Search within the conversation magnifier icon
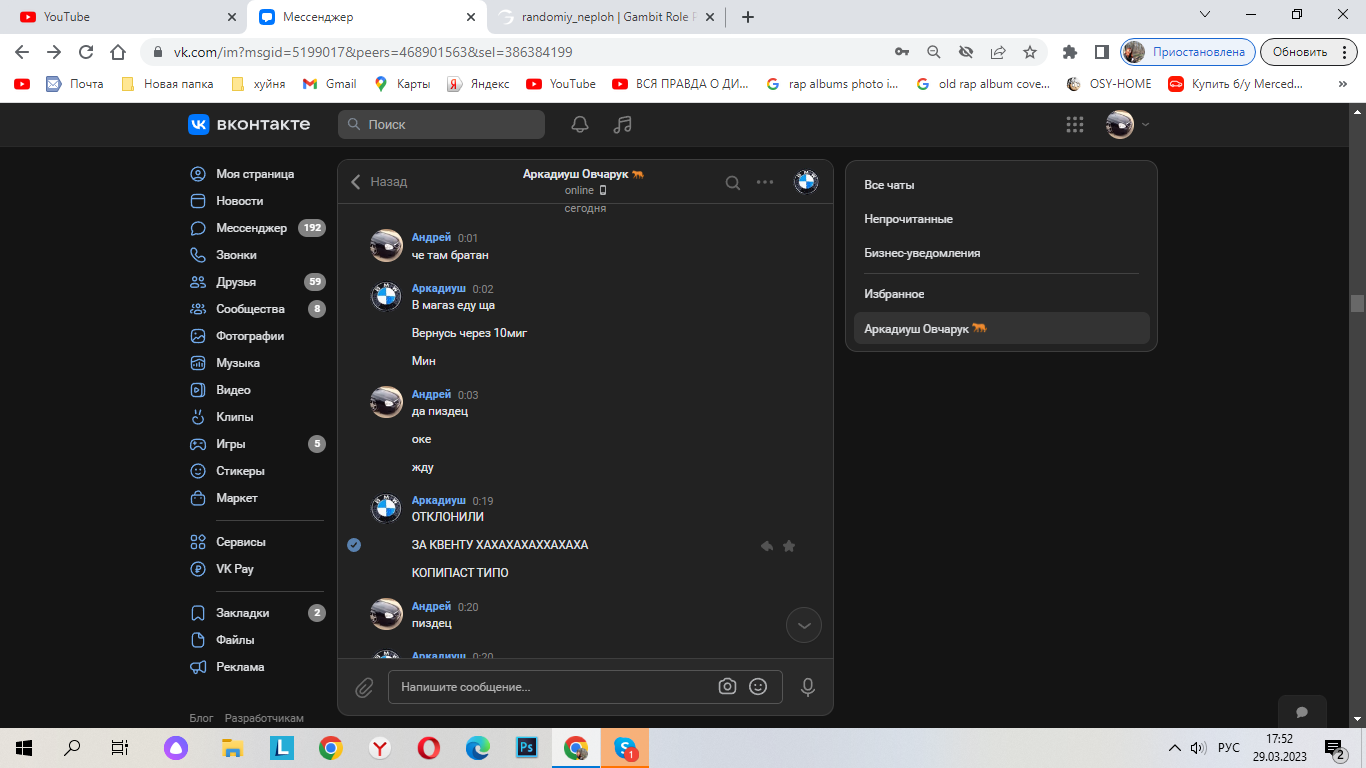 (733, 182)
